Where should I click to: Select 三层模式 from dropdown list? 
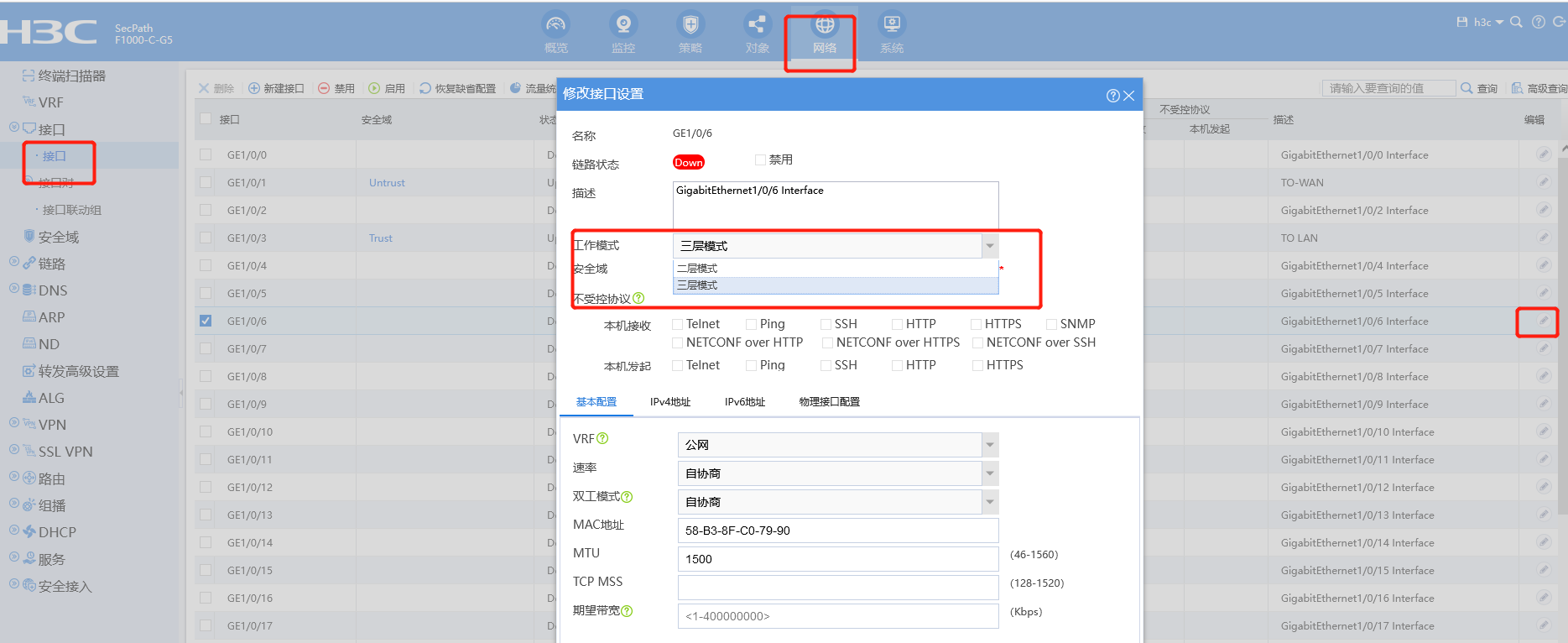(x=836, y=285)
